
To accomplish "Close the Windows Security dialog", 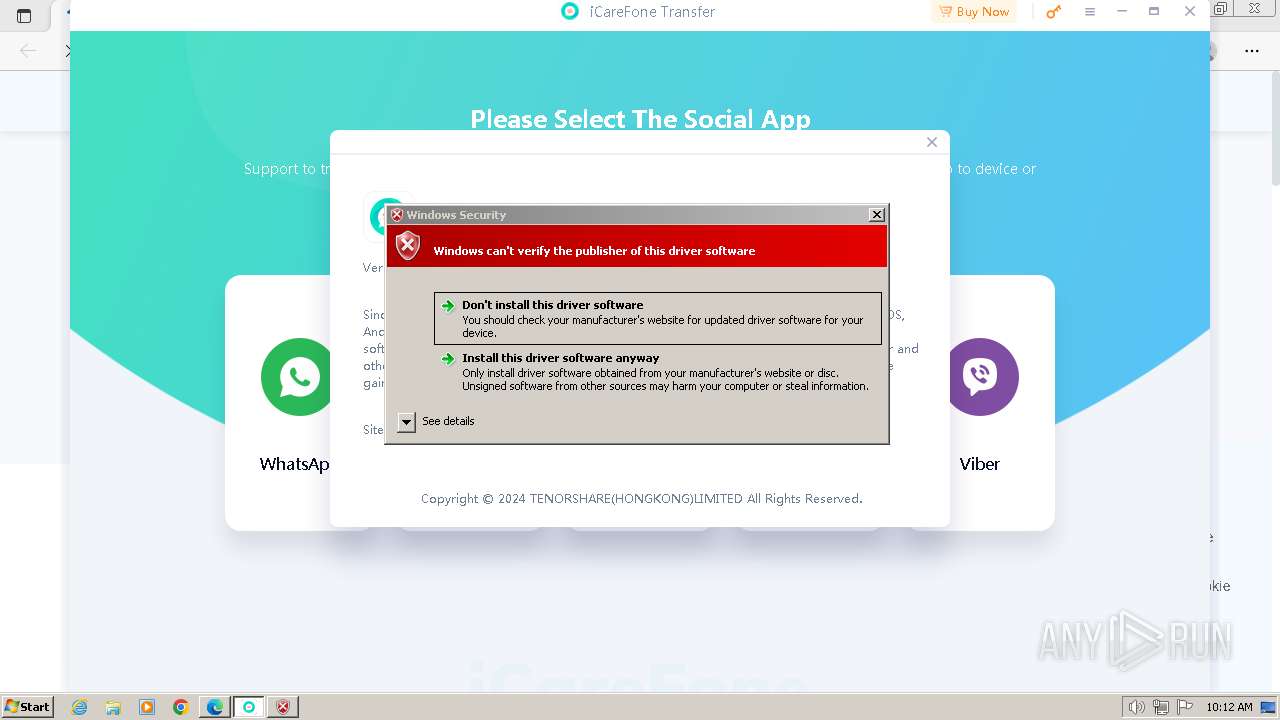I will 877,215.
